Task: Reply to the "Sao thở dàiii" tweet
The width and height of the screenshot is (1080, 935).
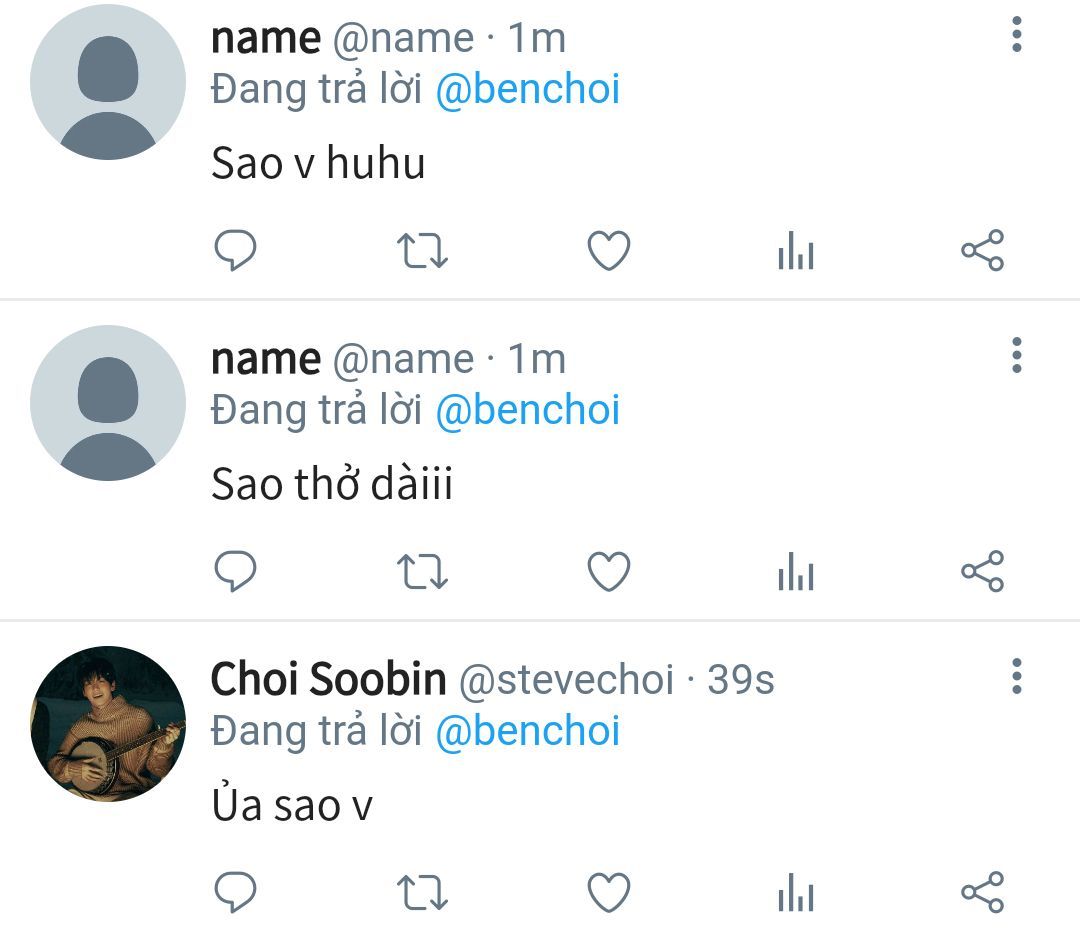Action: click(236, 572)
